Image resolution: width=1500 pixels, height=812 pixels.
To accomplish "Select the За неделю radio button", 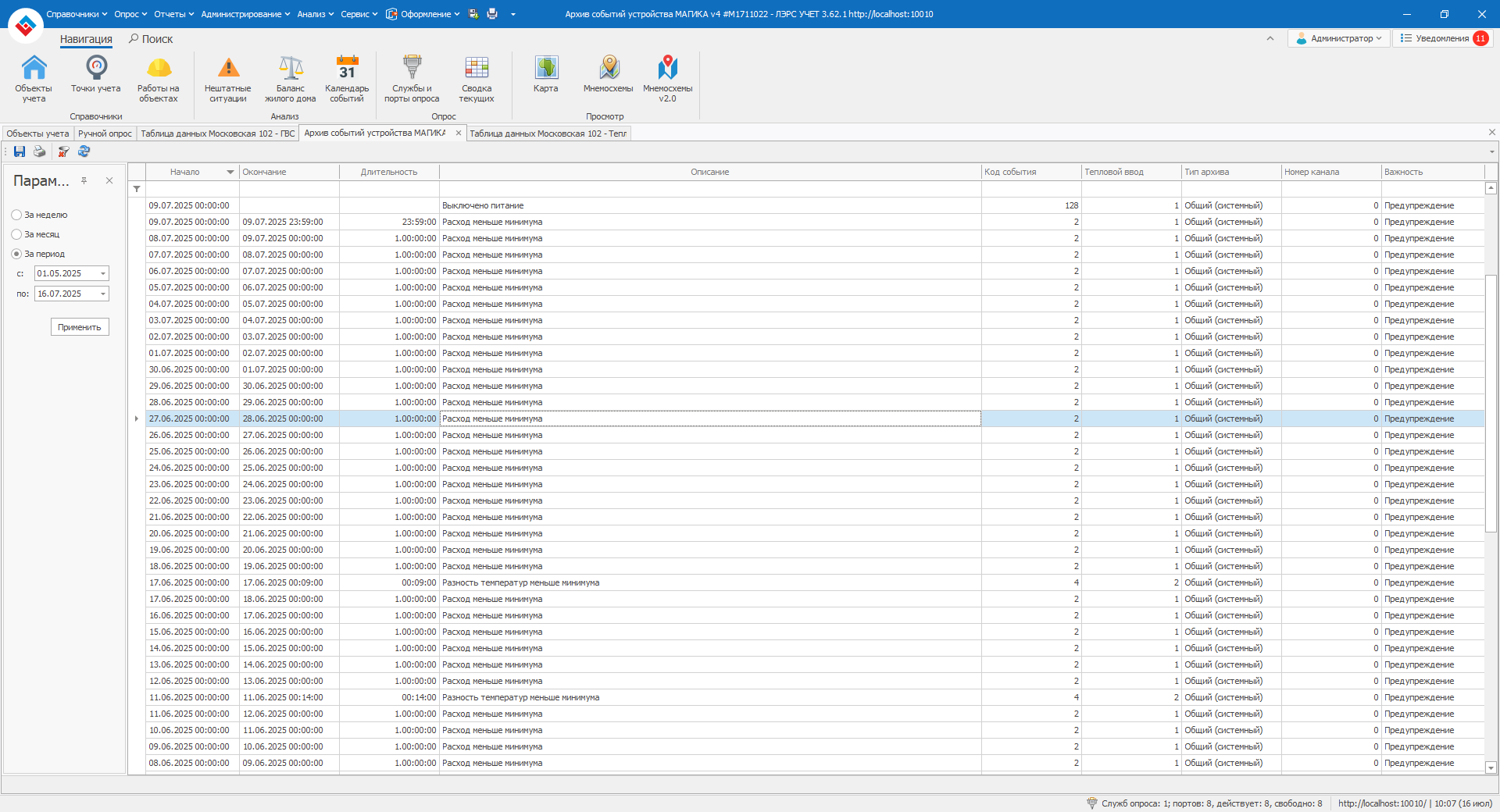I will (16, 215).
